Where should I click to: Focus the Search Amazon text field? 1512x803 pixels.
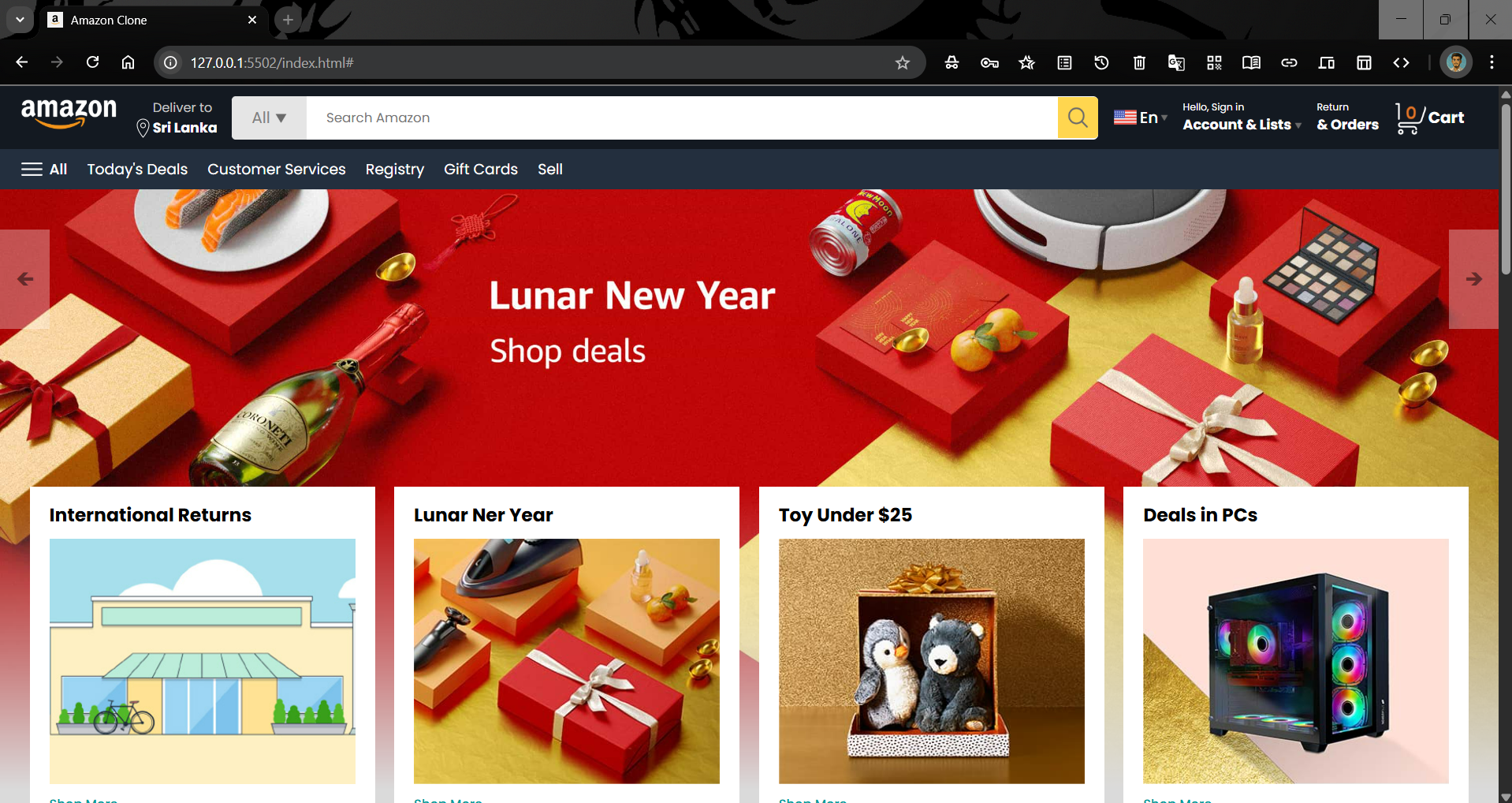coord(682,118)
